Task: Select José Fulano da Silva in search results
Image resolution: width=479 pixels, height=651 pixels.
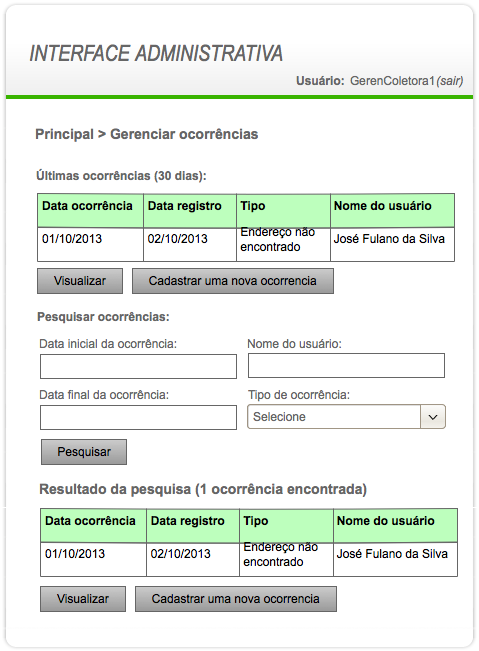Action: coord(392,554)
